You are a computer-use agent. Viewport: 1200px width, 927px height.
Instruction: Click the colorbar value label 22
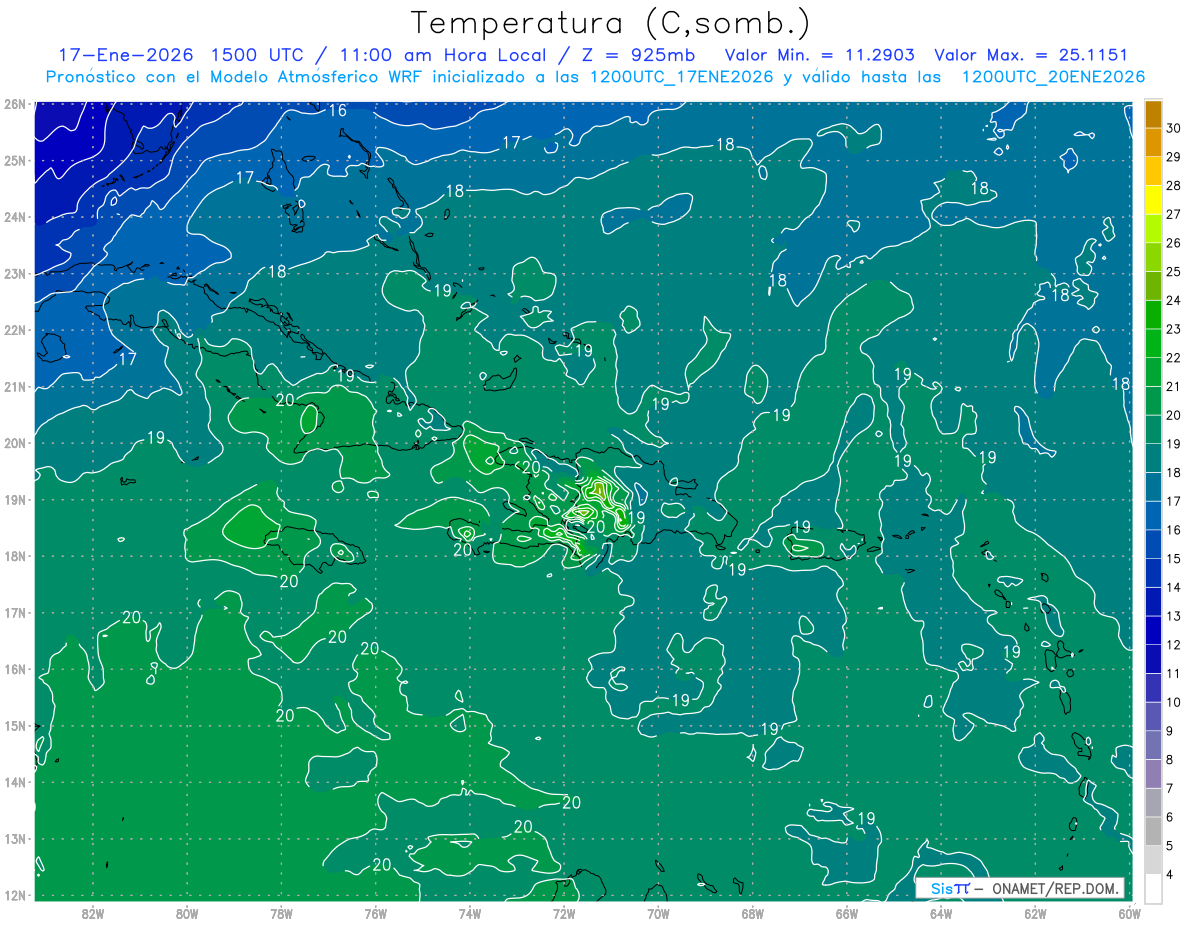coord(1174,358)
